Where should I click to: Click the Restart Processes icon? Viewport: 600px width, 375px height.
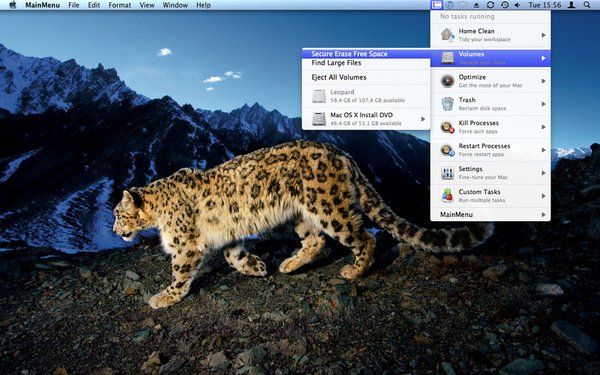pos(447,150)
